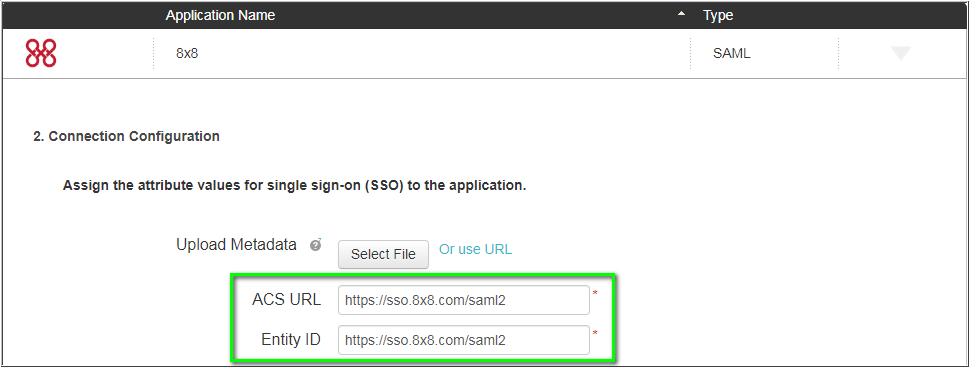Click into the ACS URL text field
Viewport: 969px width, 367px height.
coord(463,300)
